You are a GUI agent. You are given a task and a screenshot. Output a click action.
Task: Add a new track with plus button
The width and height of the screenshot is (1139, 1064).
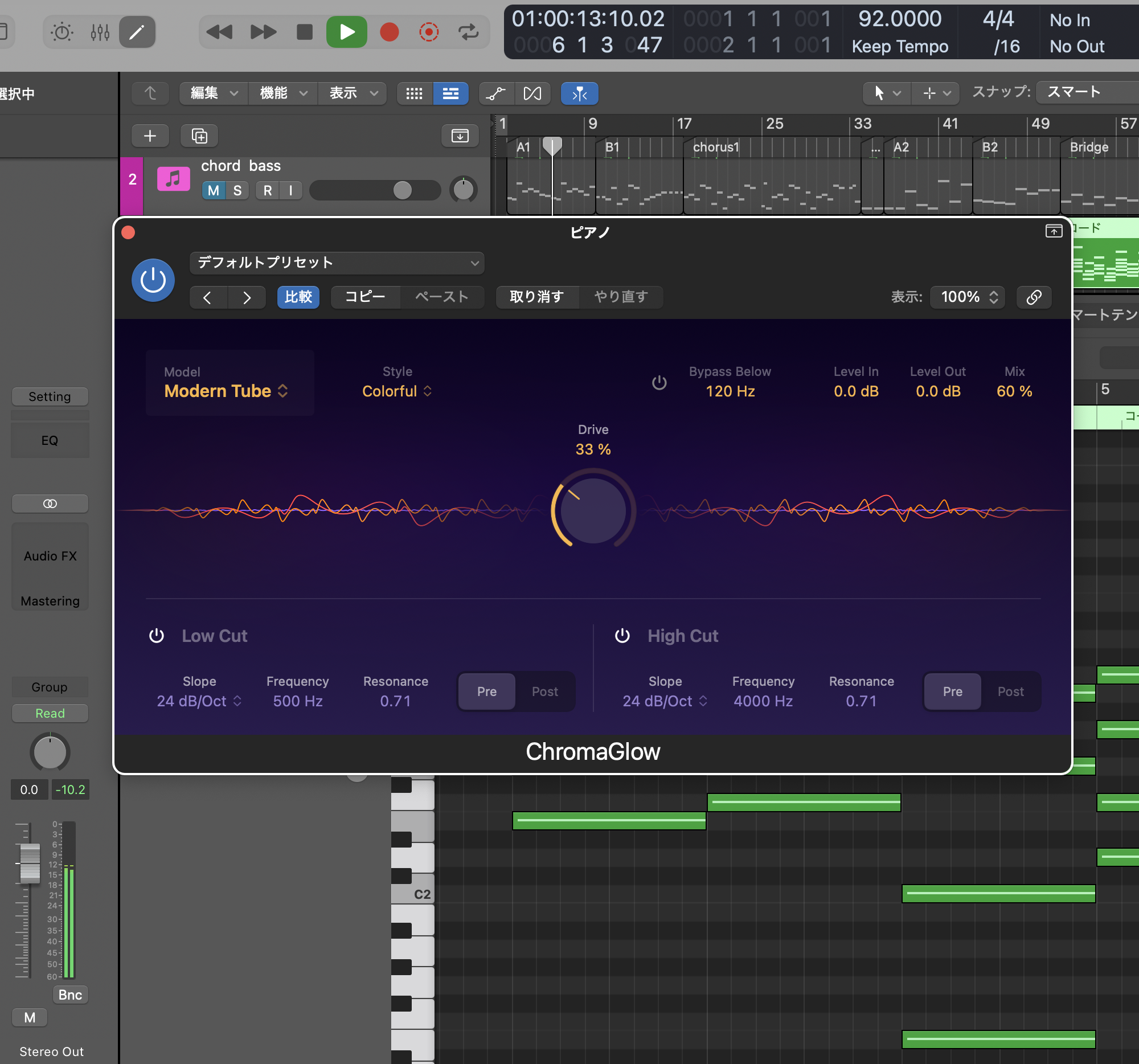[150, 136]
